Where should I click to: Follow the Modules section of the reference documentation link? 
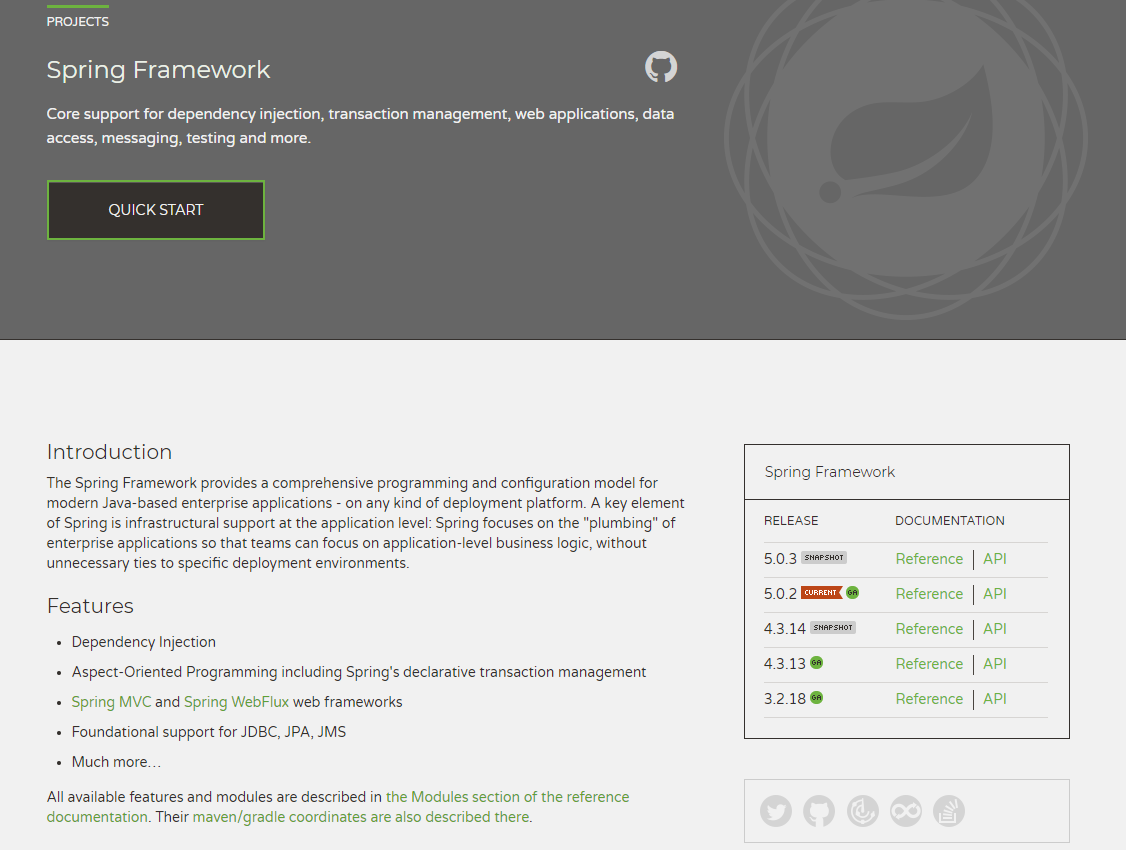pyautogui.click(x=338, y=807)
